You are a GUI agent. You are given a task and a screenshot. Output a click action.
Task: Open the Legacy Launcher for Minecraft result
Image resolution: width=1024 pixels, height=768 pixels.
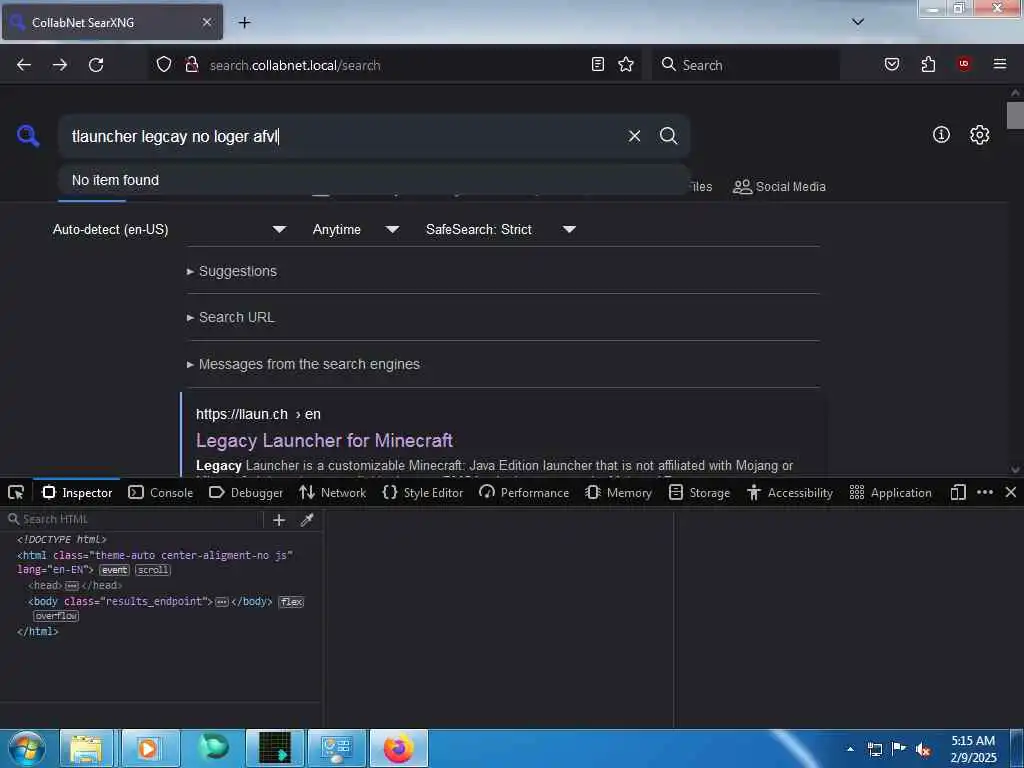click(x=324, y=441)
